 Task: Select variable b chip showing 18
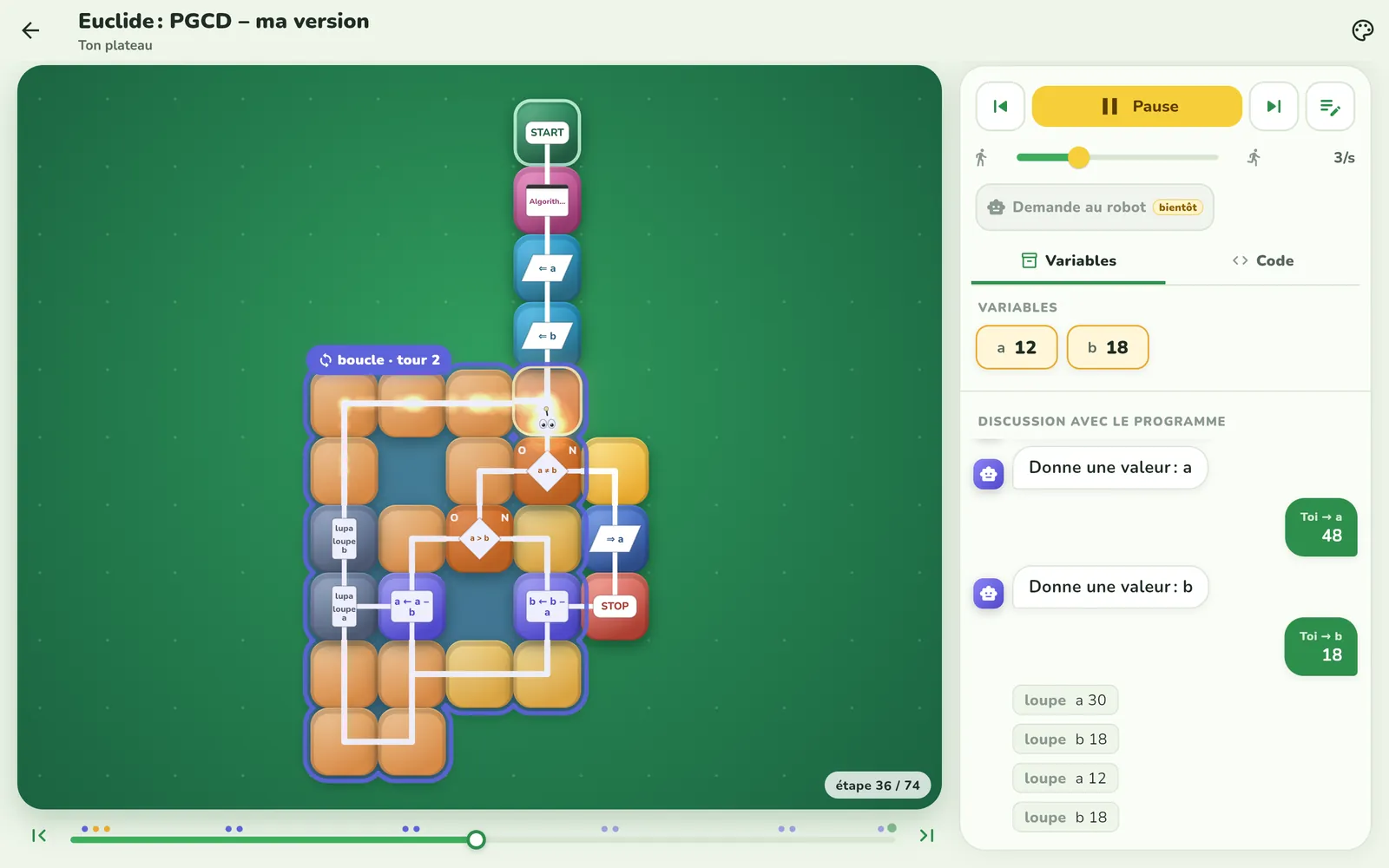coord(1108,347)
